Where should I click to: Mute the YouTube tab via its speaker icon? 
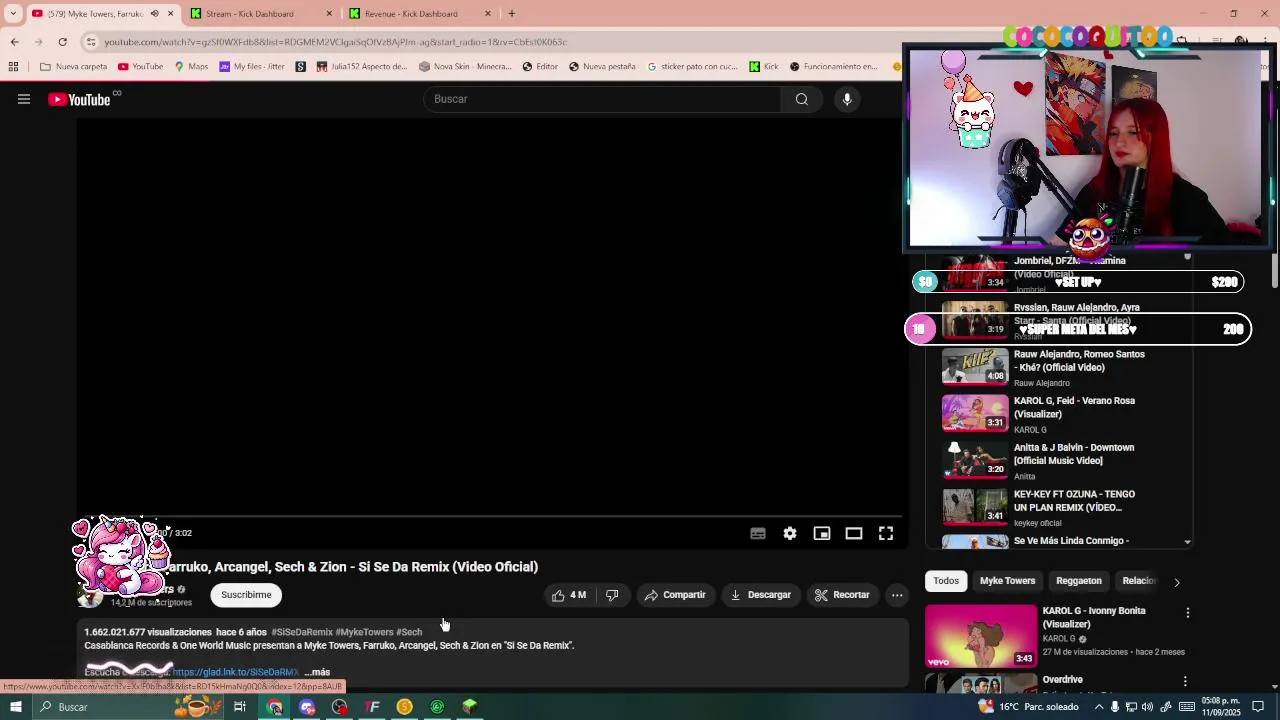(x=154, y=14)
